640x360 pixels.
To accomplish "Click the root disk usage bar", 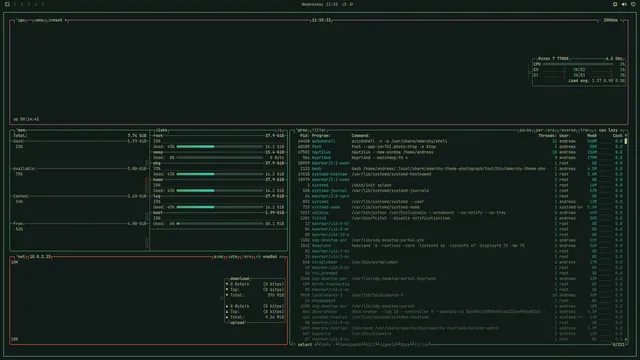I will click(x=220, y=147).
